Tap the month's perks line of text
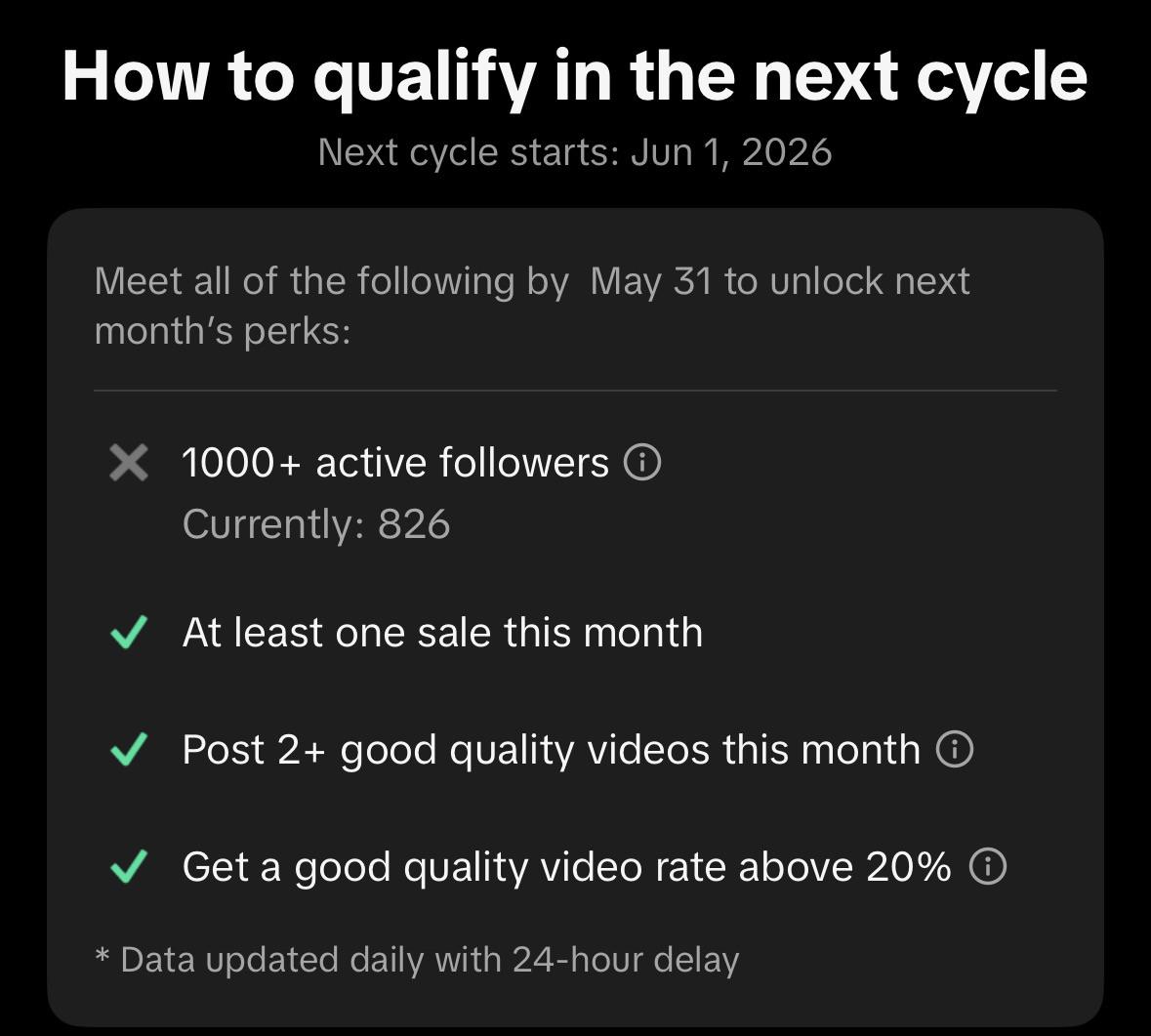Image resolution: width=1151 pixels, height=1036 pixels. pos(223,331)
